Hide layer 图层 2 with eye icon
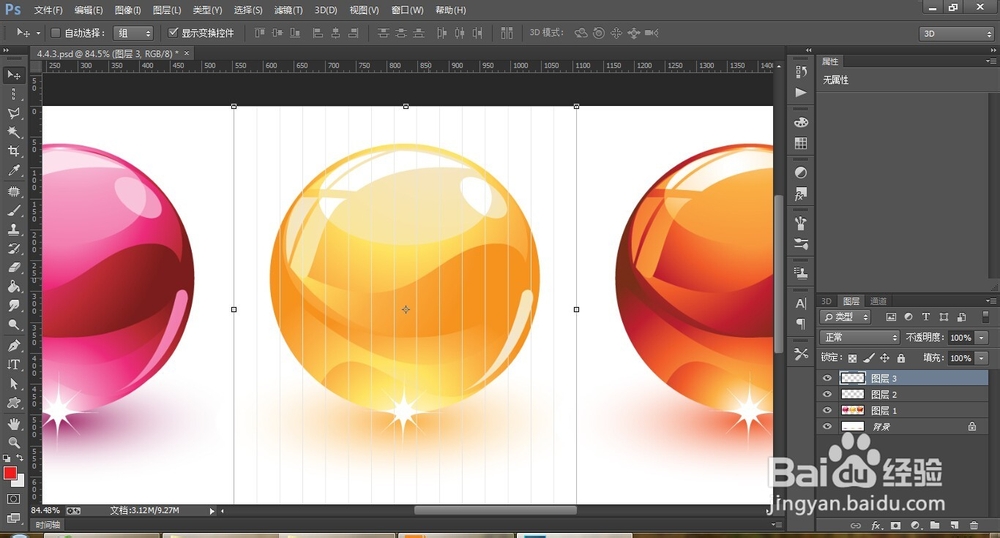Viewport: 1000px width, 538px height. 827,394
